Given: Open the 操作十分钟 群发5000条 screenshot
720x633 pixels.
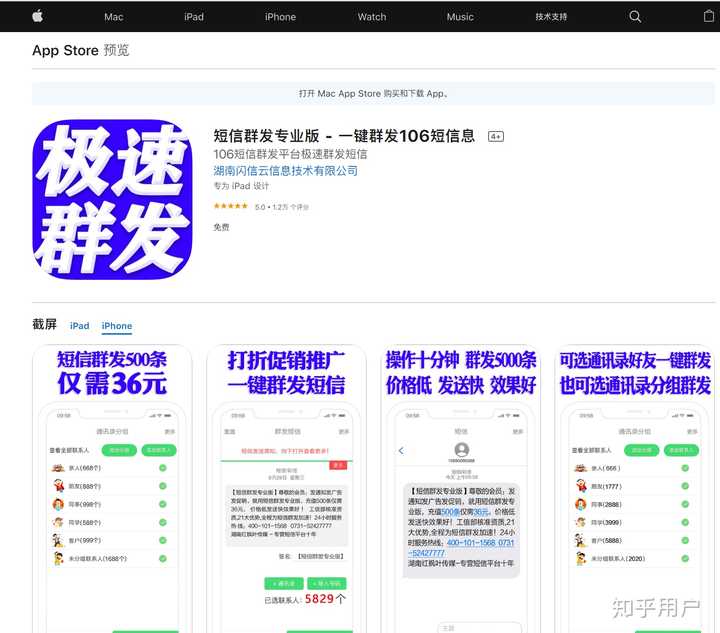Looking at the screenshot, I should click(x=461, y=488).
